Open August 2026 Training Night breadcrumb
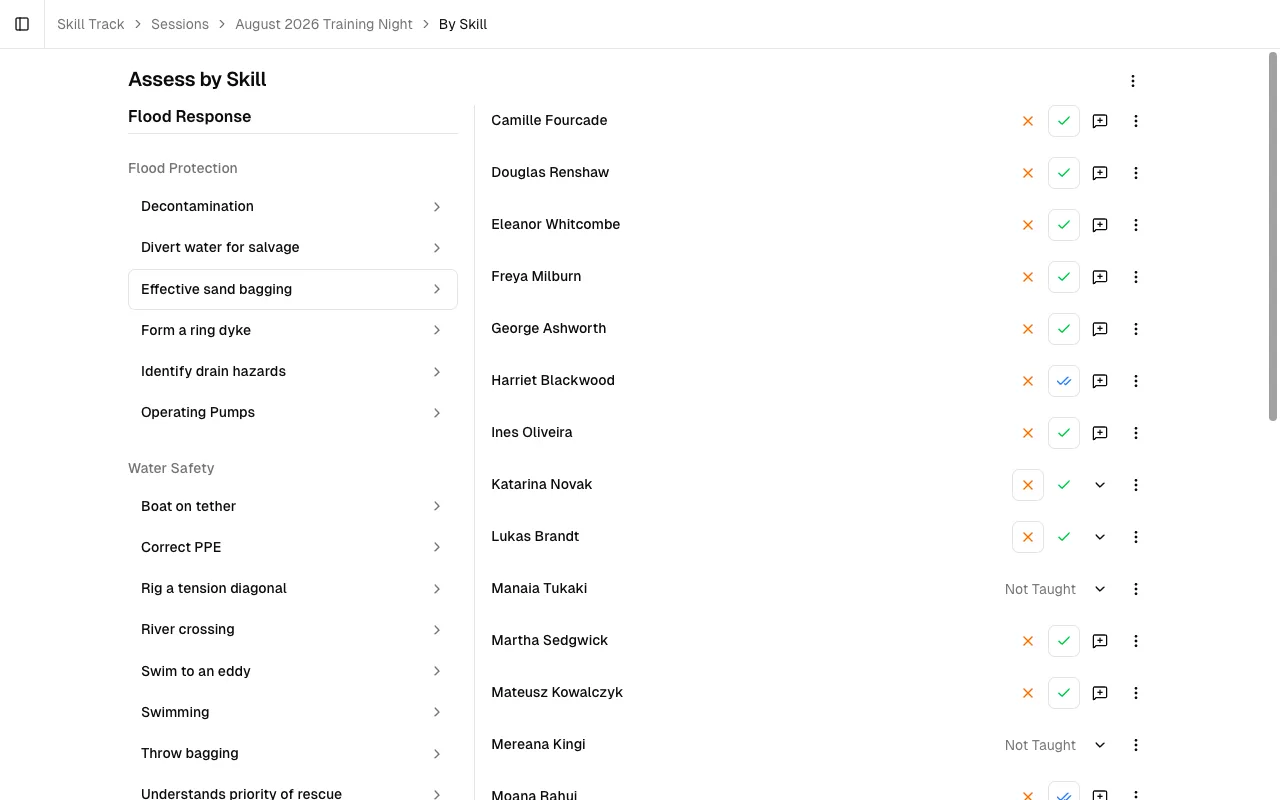 (x=324, y=24)
